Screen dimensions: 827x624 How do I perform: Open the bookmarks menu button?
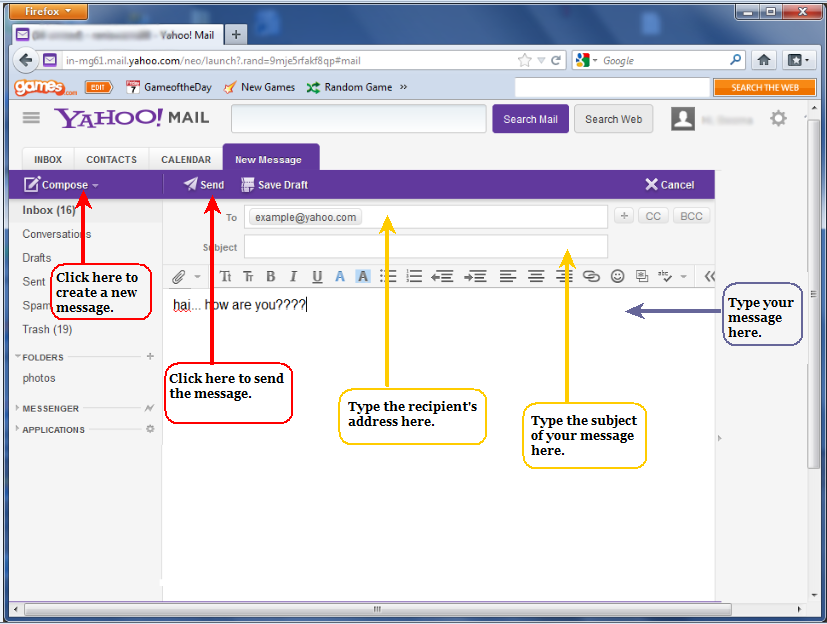(798, 60)
